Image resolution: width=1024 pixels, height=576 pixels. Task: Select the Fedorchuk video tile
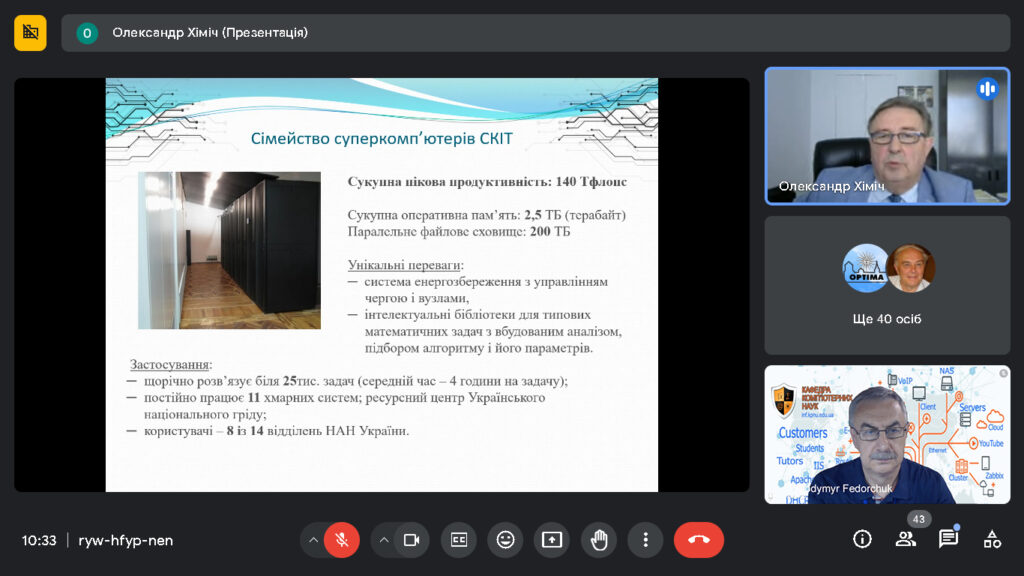[x=887, y=434]
